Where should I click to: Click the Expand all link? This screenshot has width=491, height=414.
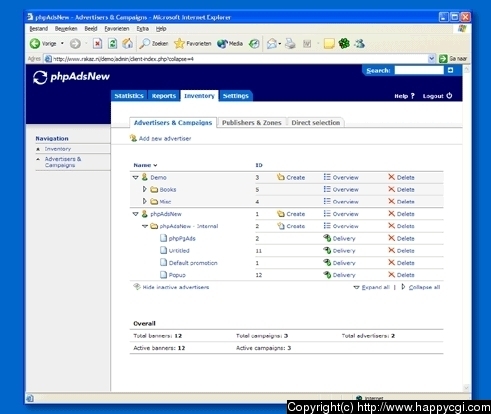(375, 287)
